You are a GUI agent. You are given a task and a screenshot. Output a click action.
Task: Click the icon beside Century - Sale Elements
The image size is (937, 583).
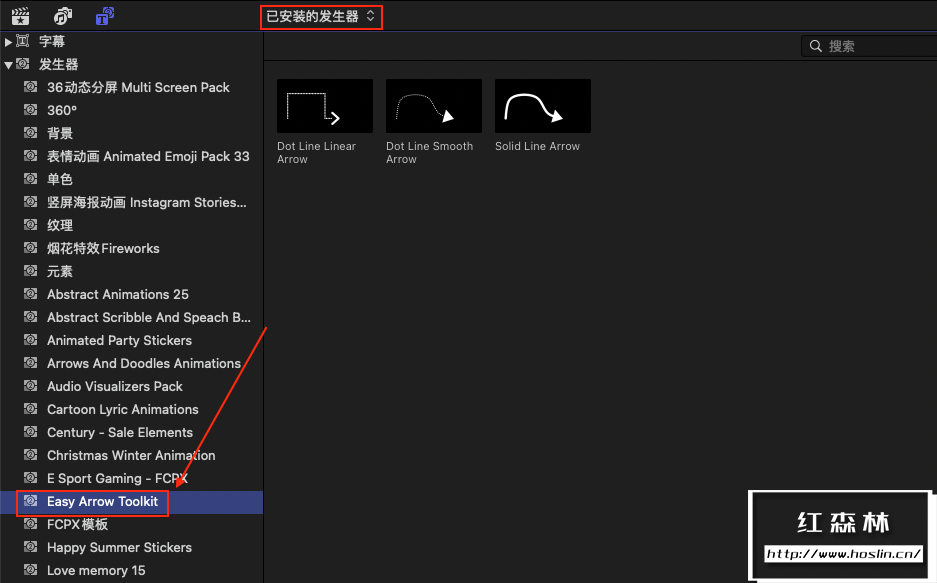tap(30, 431)
